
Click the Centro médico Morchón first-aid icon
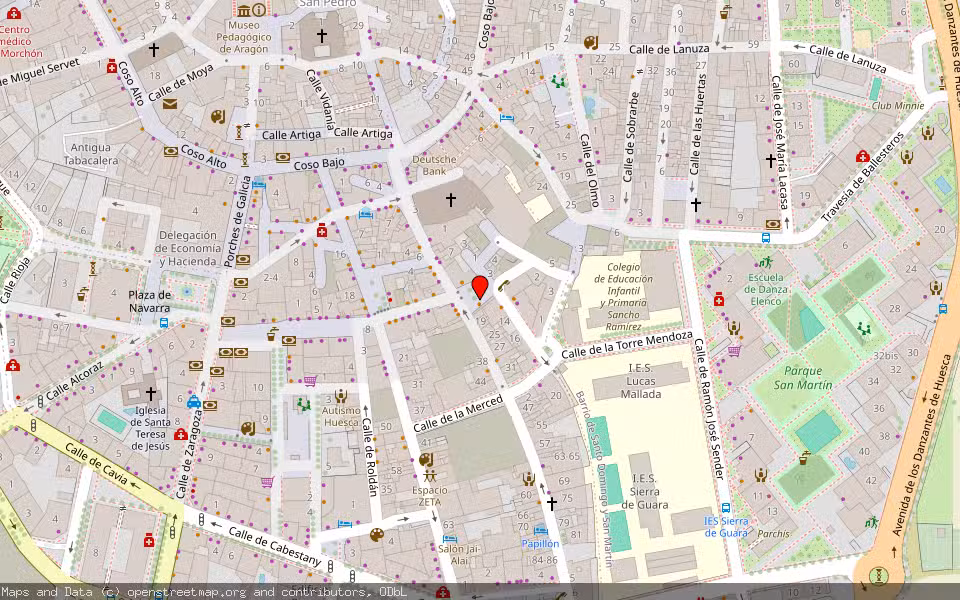click(13, 13)
